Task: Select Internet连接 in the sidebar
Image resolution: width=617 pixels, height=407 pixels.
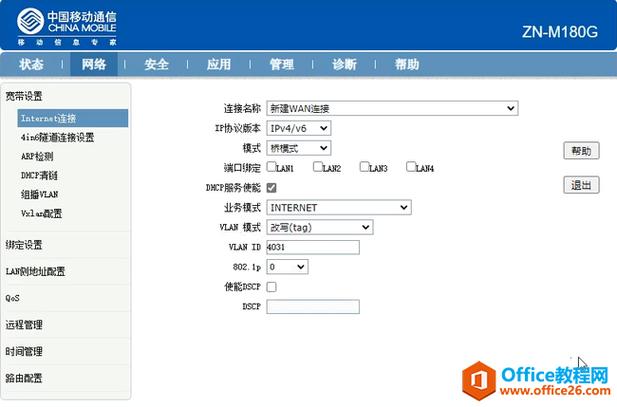Action: point(73,118)
